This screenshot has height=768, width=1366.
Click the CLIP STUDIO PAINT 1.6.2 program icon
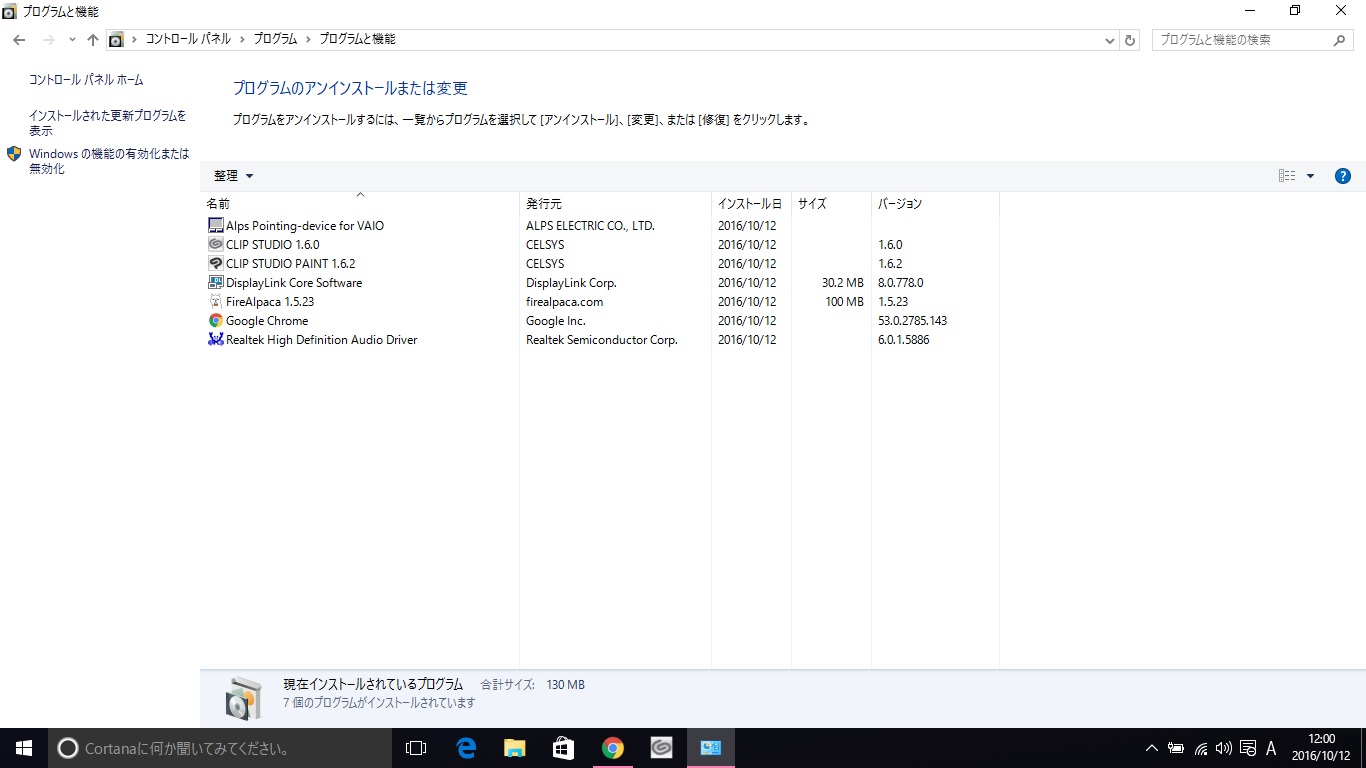[216, 264]
